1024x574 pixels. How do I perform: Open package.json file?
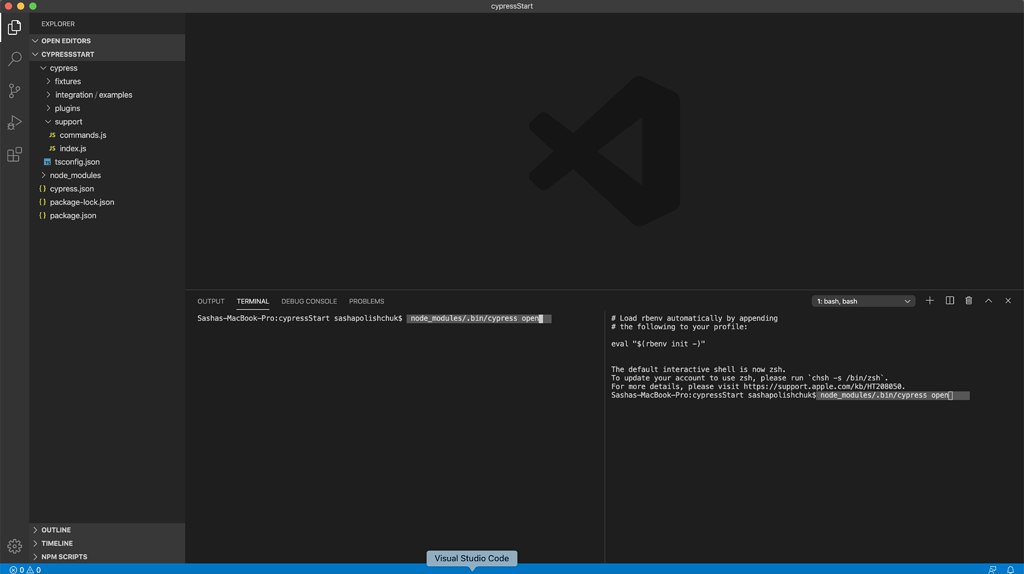pyautogui.click(x=72, y=215)
